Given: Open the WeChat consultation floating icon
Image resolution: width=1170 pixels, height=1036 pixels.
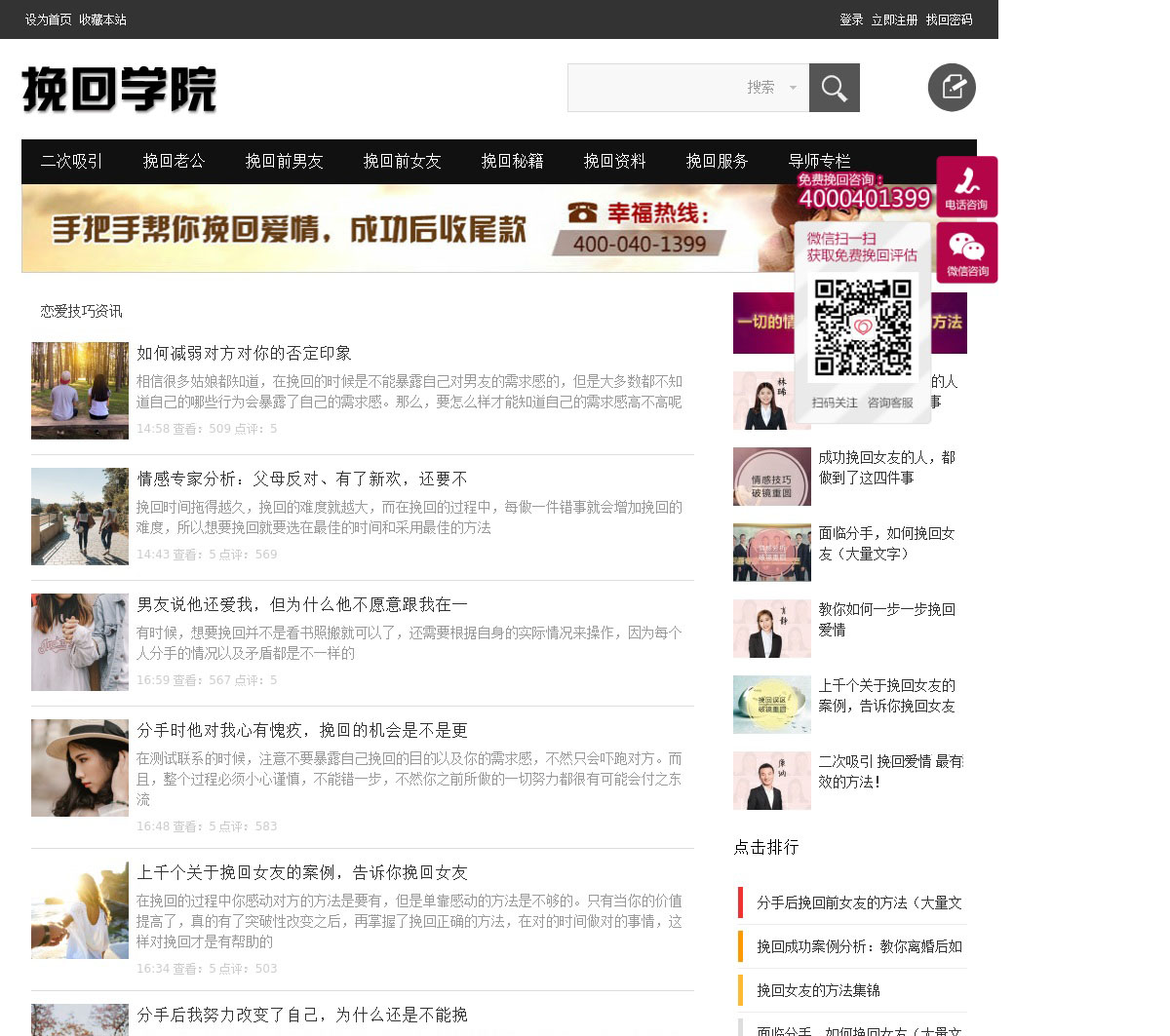Looking at the screenshot, I should pyautogui.click(x=966, y=253).
